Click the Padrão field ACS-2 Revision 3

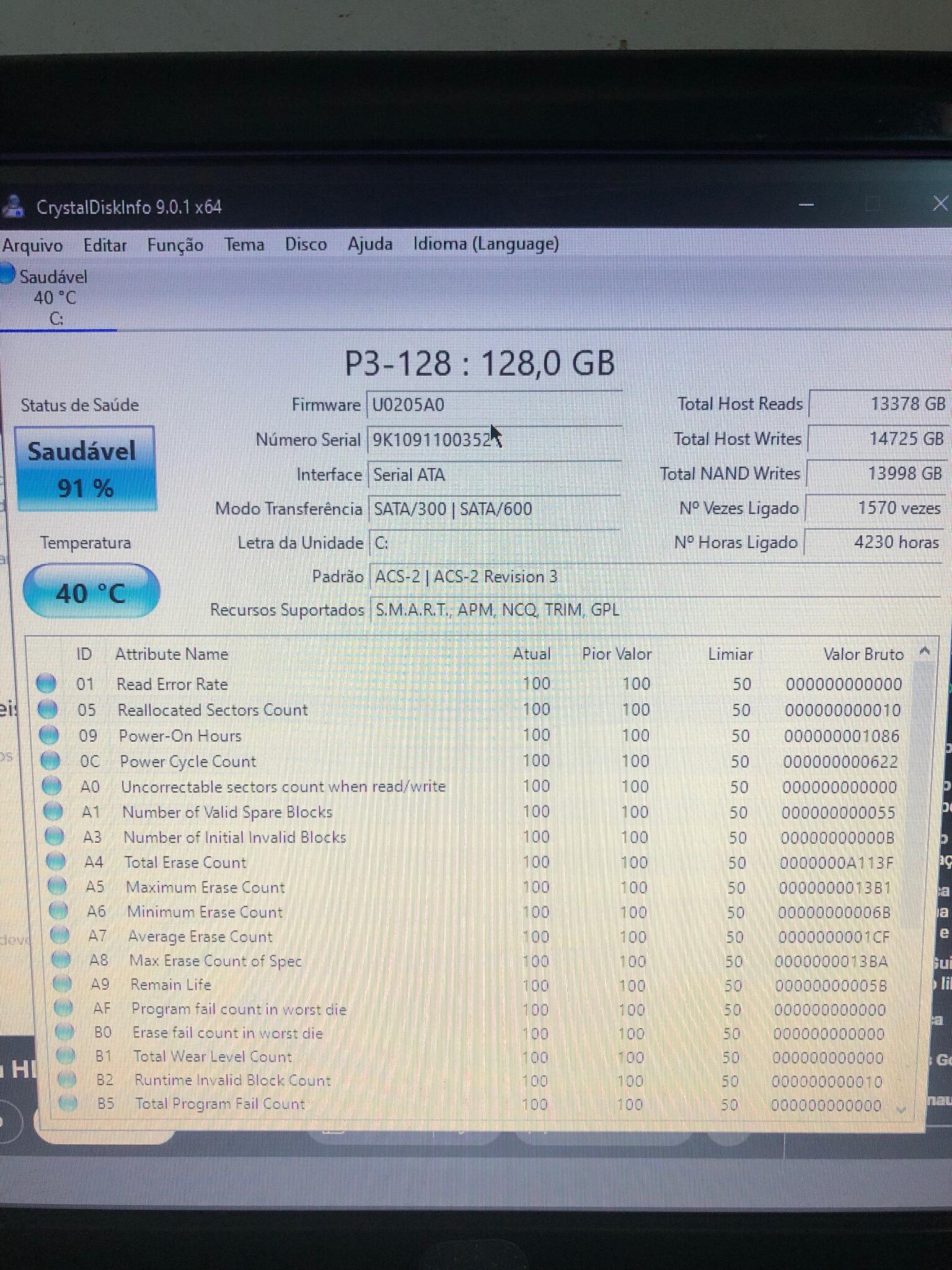pyautogui.click(x=655, y=577)
